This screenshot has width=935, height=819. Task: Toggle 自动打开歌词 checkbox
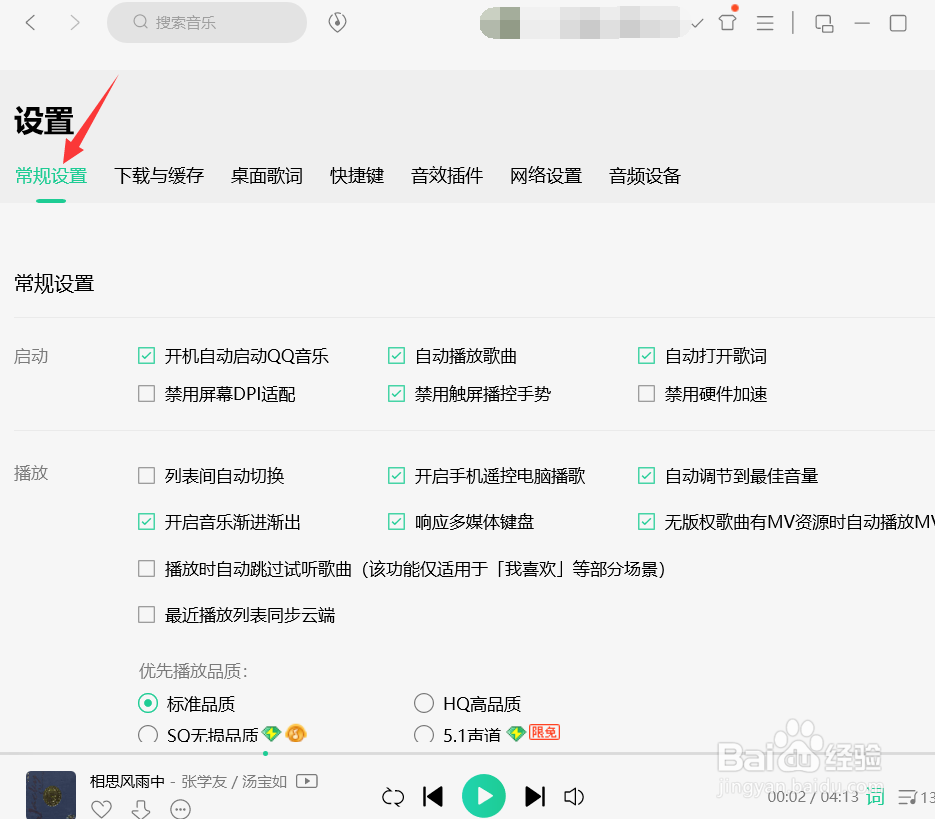(646, 356)
